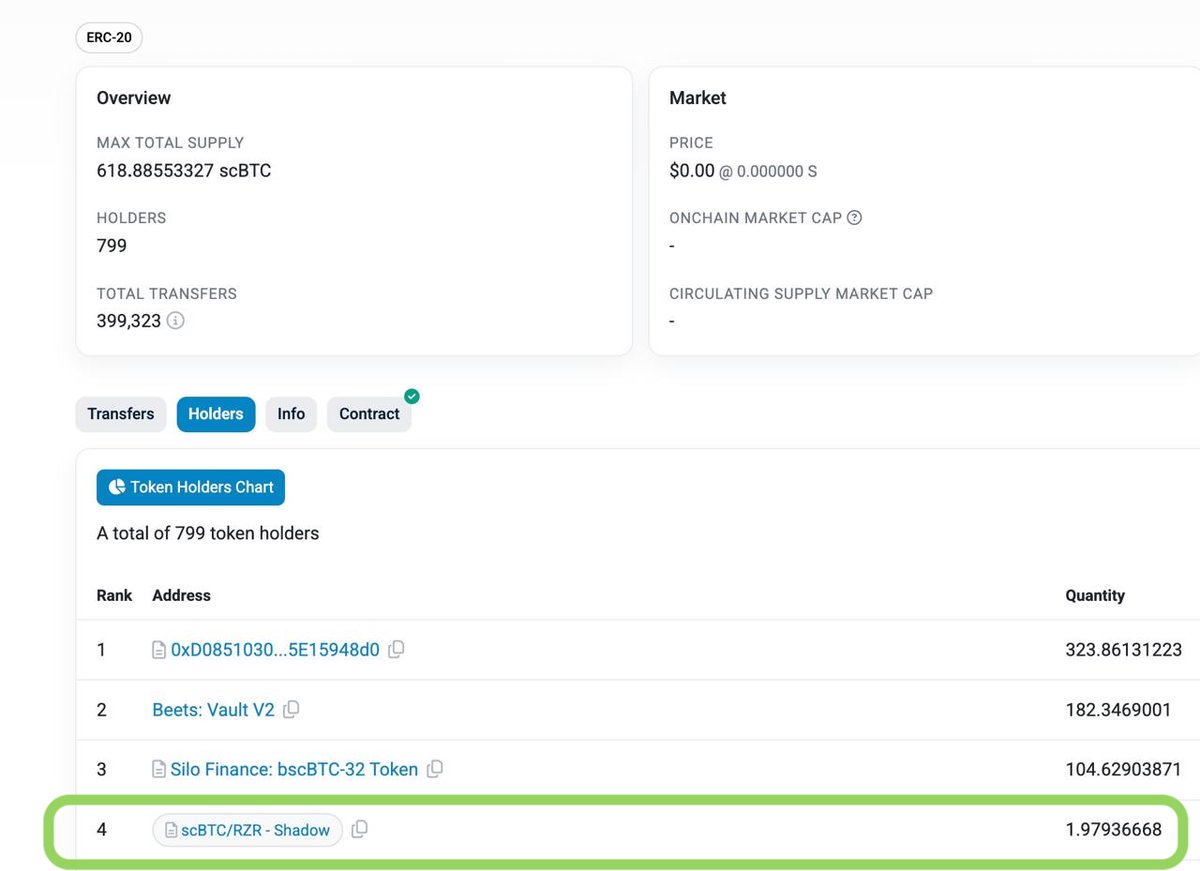This screenshot has width=1200, height=871.
Task: Click the contract file icon beside 0xD0851030...5E15948d0
Action: pyautogui.click(x=159, y=651)
